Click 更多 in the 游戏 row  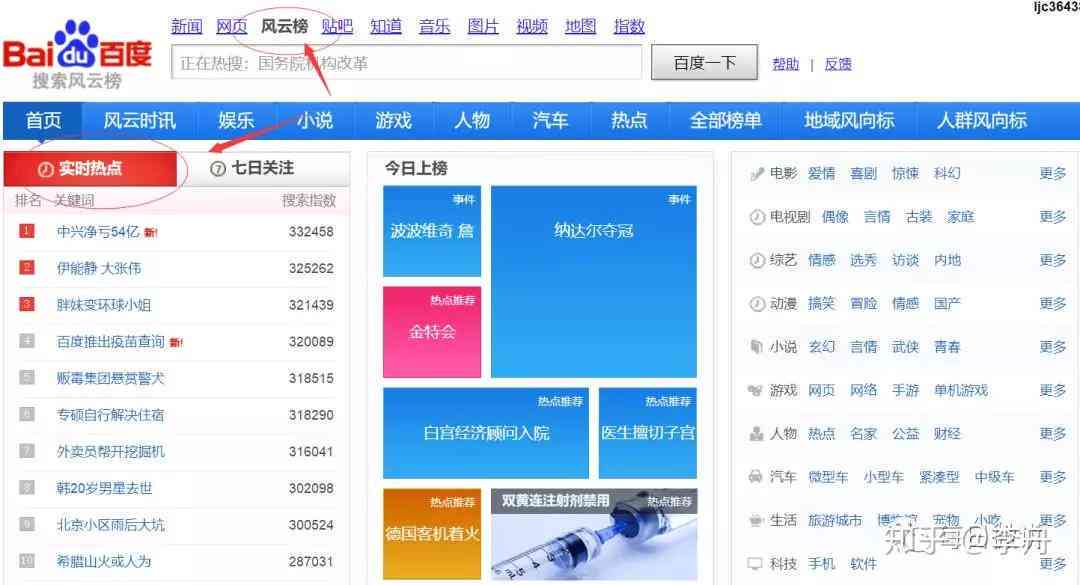click(1052, 390)
